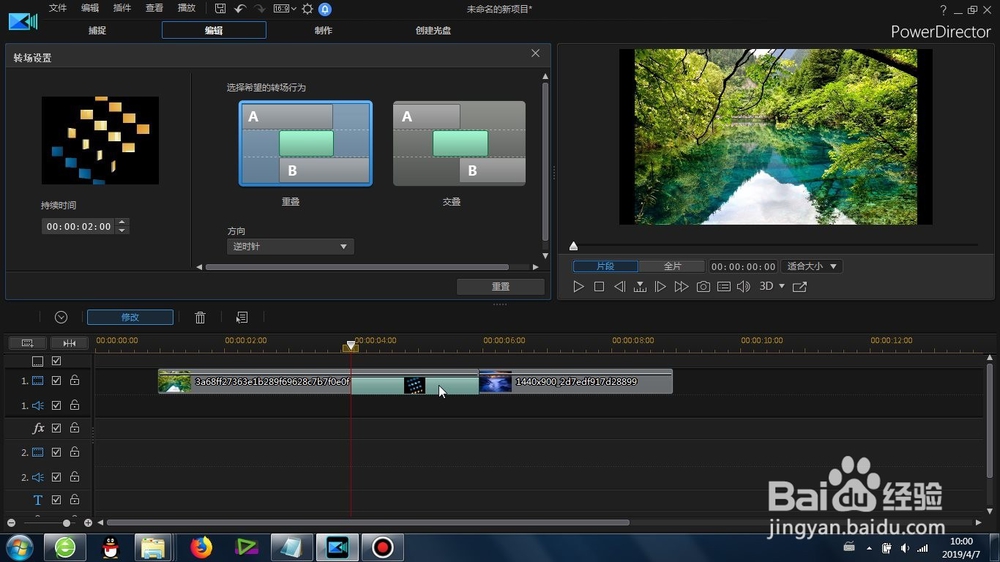
Task: Play the preview
Action: click(x=578, y=286)
